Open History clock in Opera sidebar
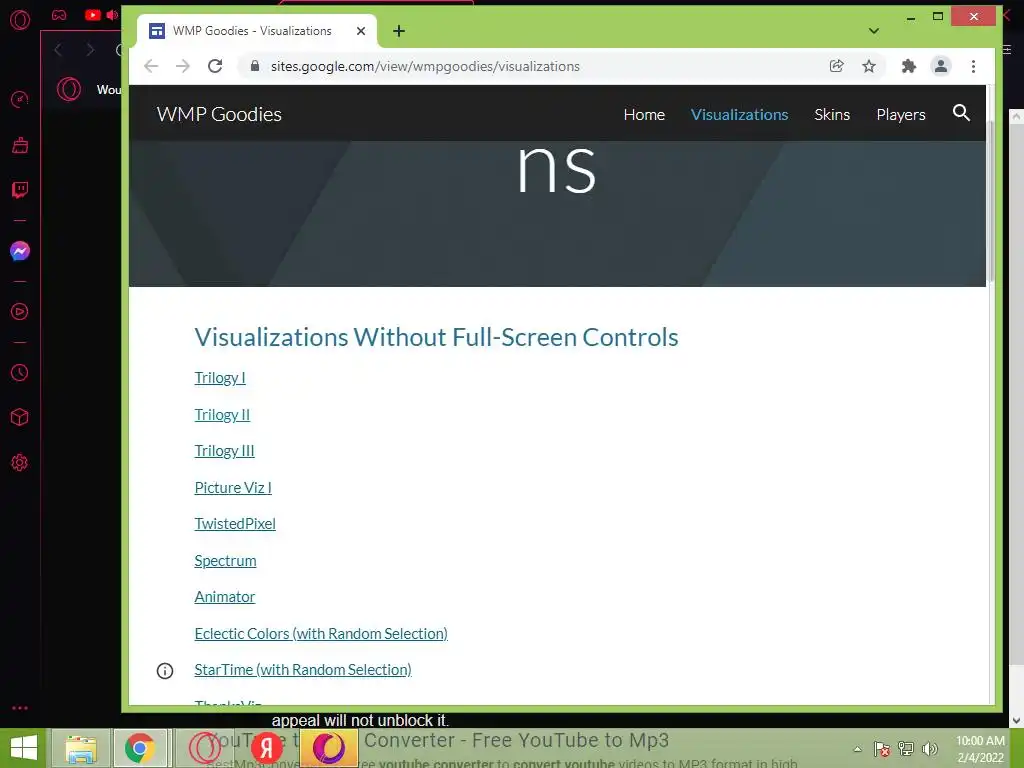The image size is (1024, 768). point(20,372)
